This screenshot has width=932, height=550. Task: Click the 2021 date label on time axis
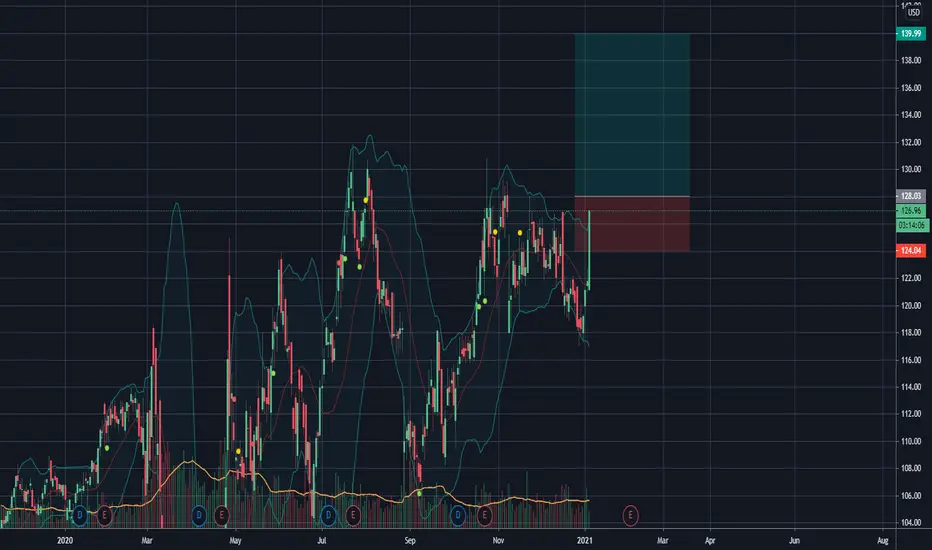point(585,540)
